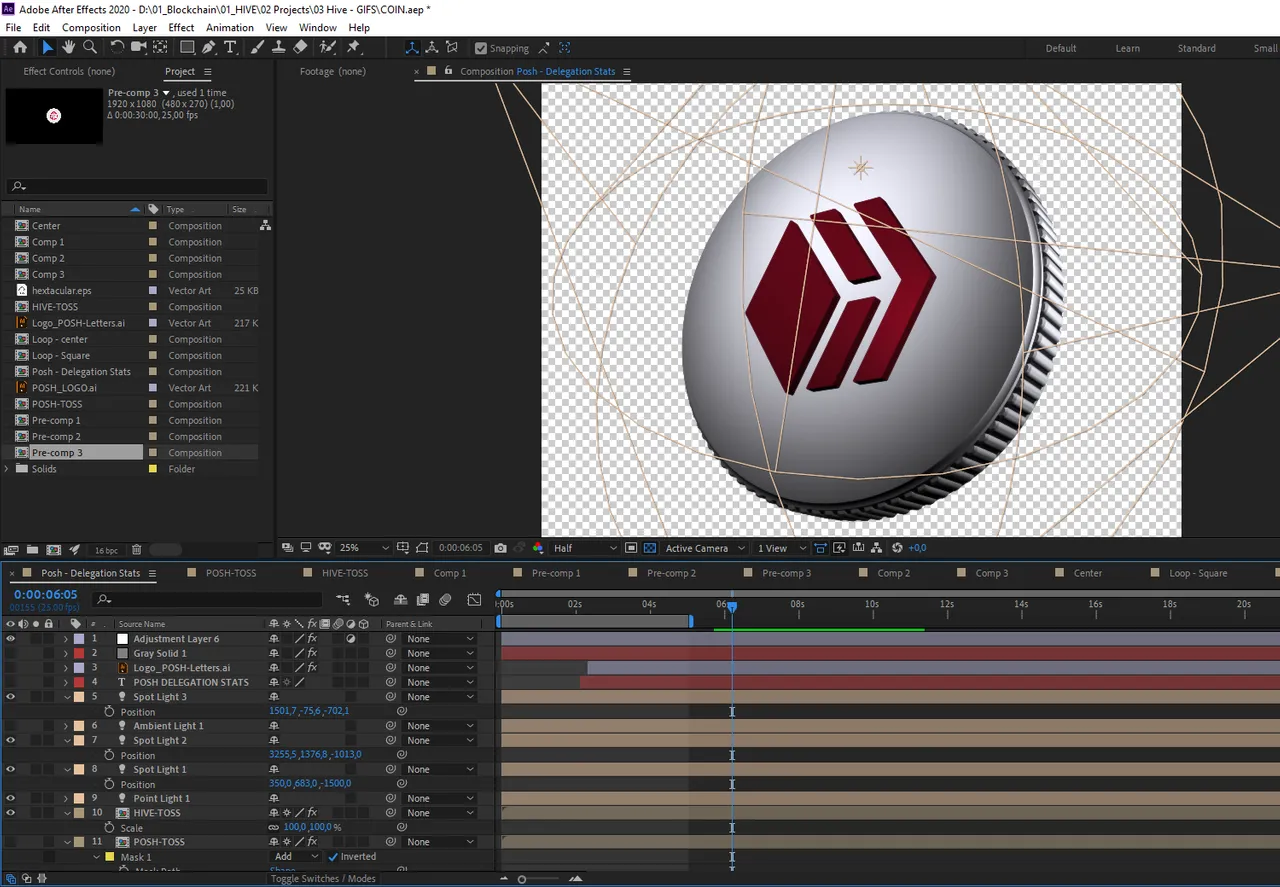This screenshot has height=887, width=1280.
Task: Click the Spot Light 3 position value 1501,7
Action: [x=283, y=711]
